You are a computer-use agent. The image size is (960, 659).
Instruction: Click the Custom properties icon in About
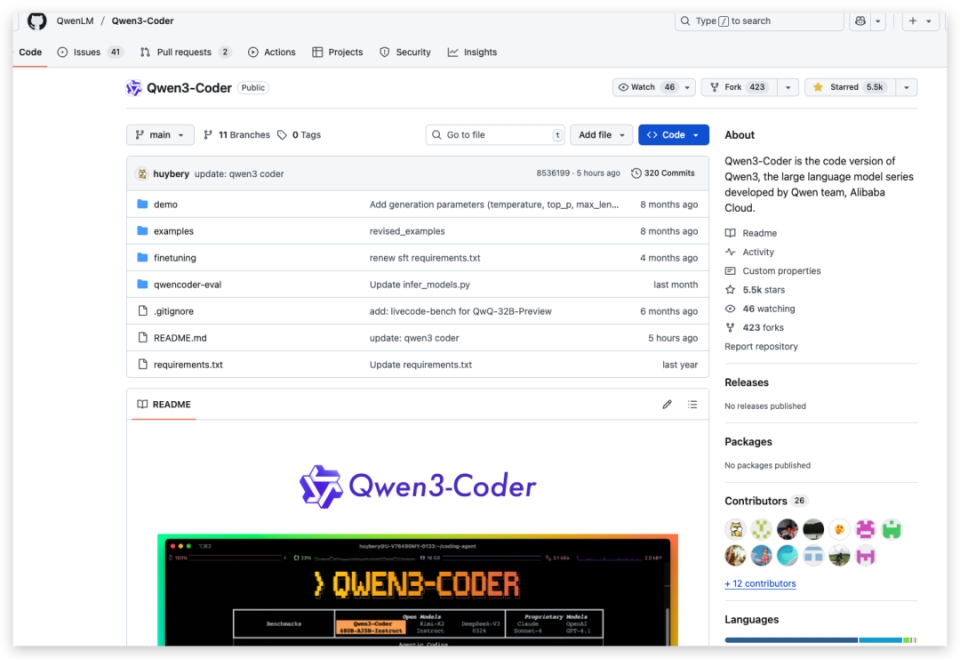(729, 270)
